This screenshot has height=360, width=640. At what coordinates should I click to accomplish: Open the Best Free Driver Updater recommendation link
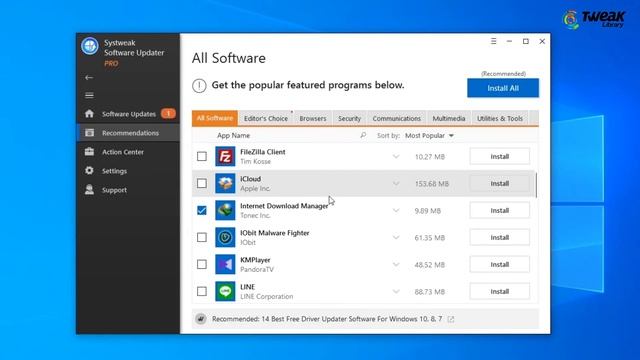pos(327,319)
